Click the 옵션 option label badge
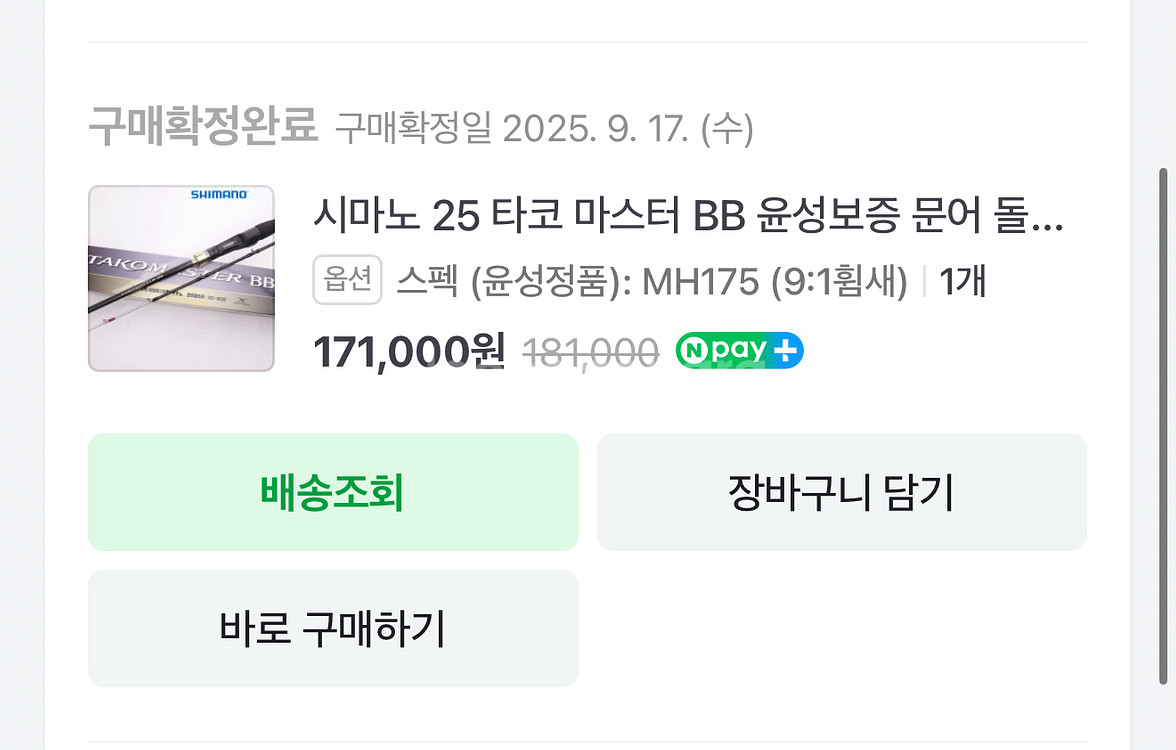This screenshot has width=1176, height=750. [347, 281]
